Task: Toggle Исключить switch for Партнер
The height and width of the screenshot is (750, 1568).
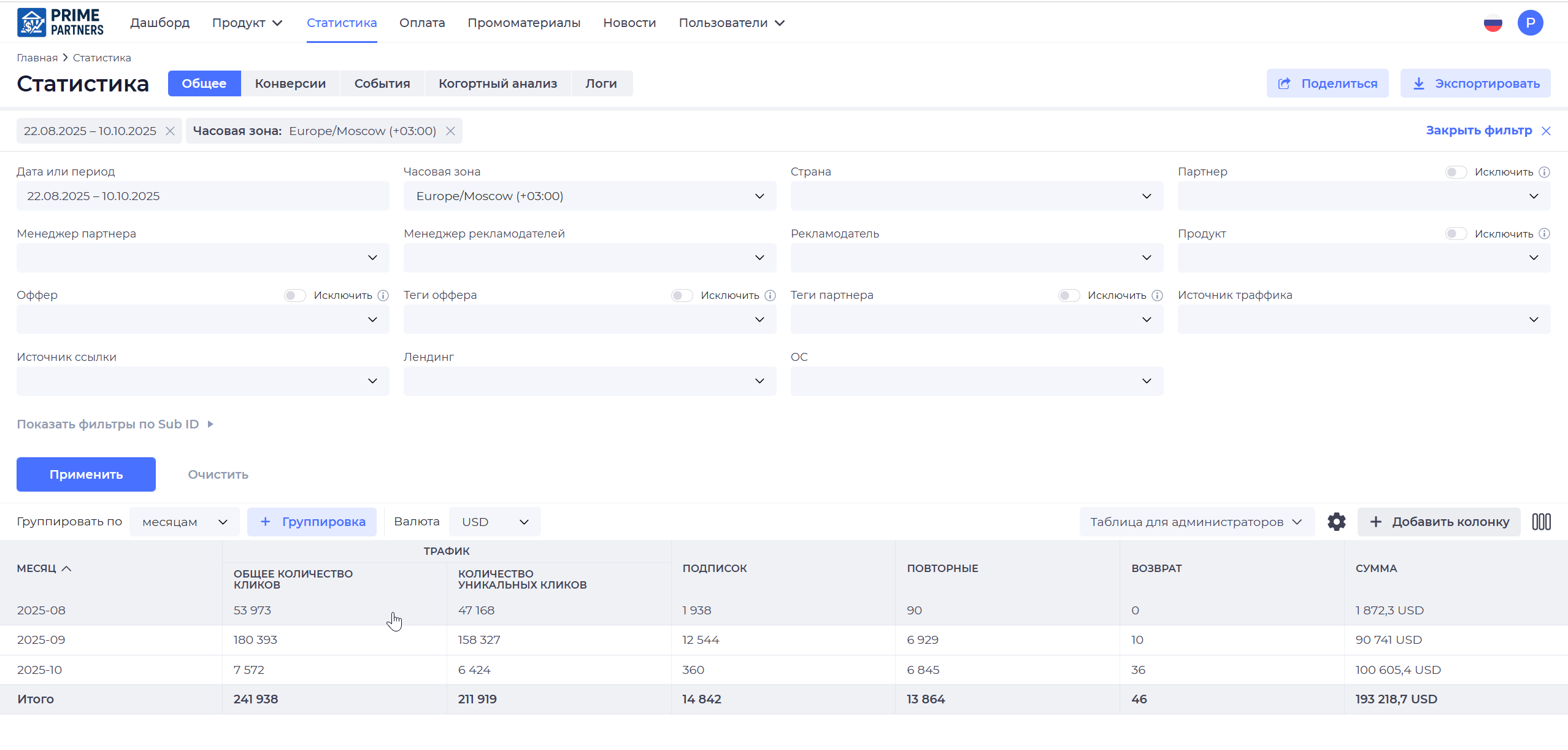Action: pos(1455,172)
